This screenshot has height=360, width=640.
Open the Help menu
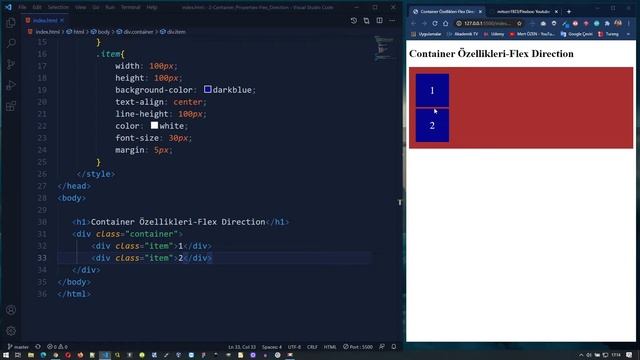tap(152, 7)
